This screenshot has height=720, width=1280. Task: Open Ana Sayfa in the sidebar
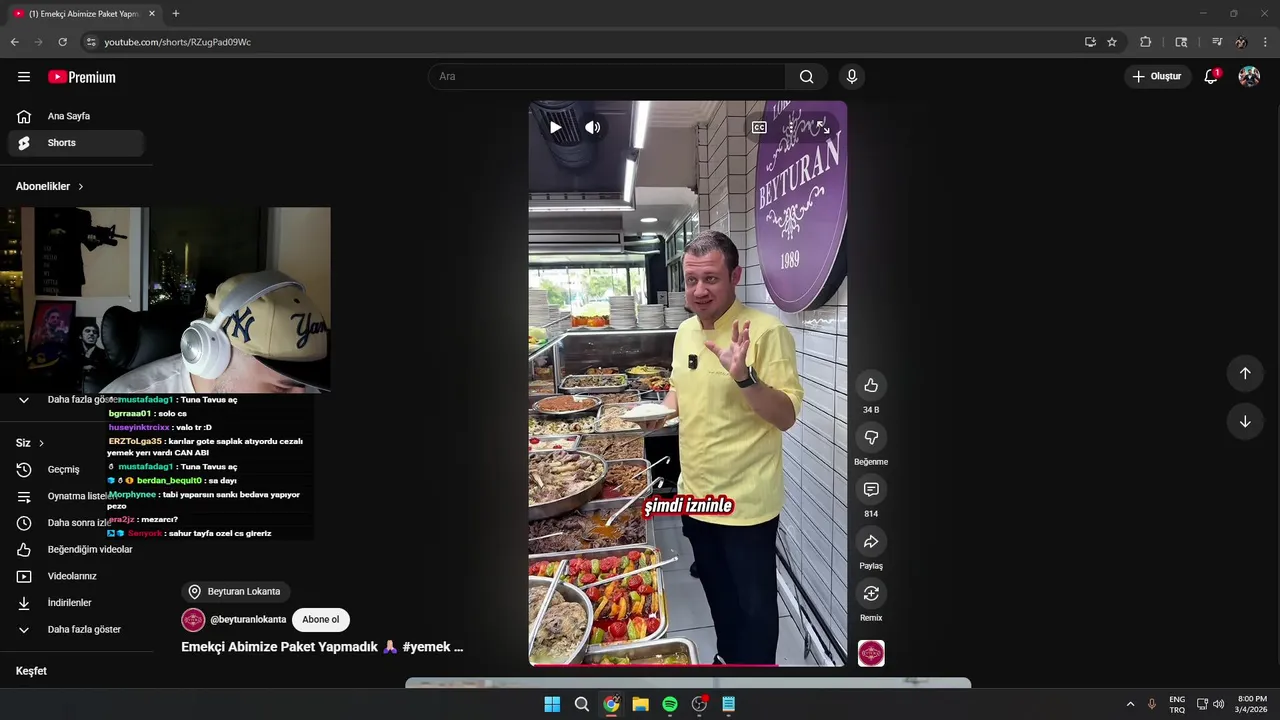pos(76,116)
